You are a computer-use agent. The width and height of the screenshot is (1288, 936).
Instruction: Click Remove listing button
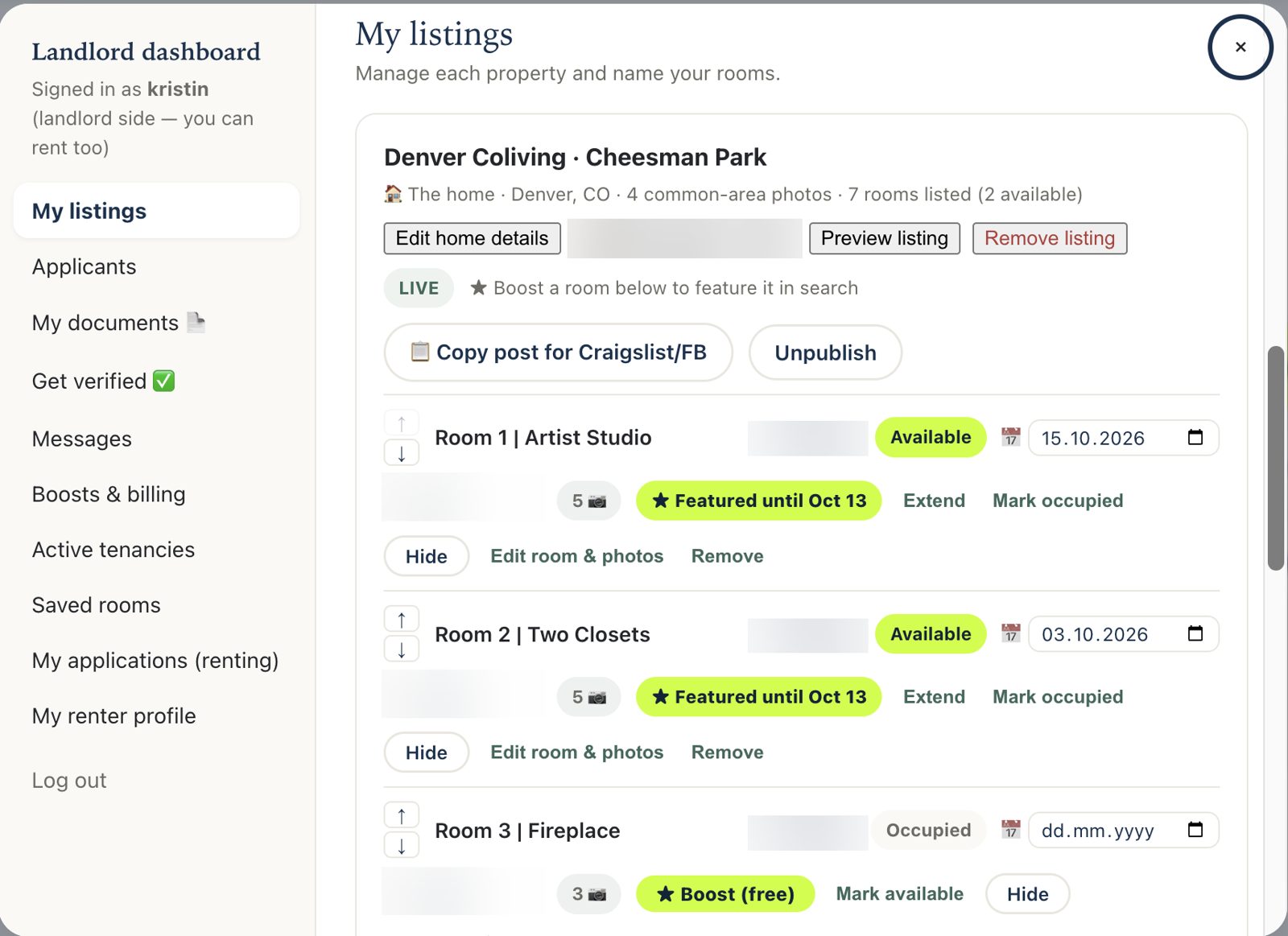1049,238
